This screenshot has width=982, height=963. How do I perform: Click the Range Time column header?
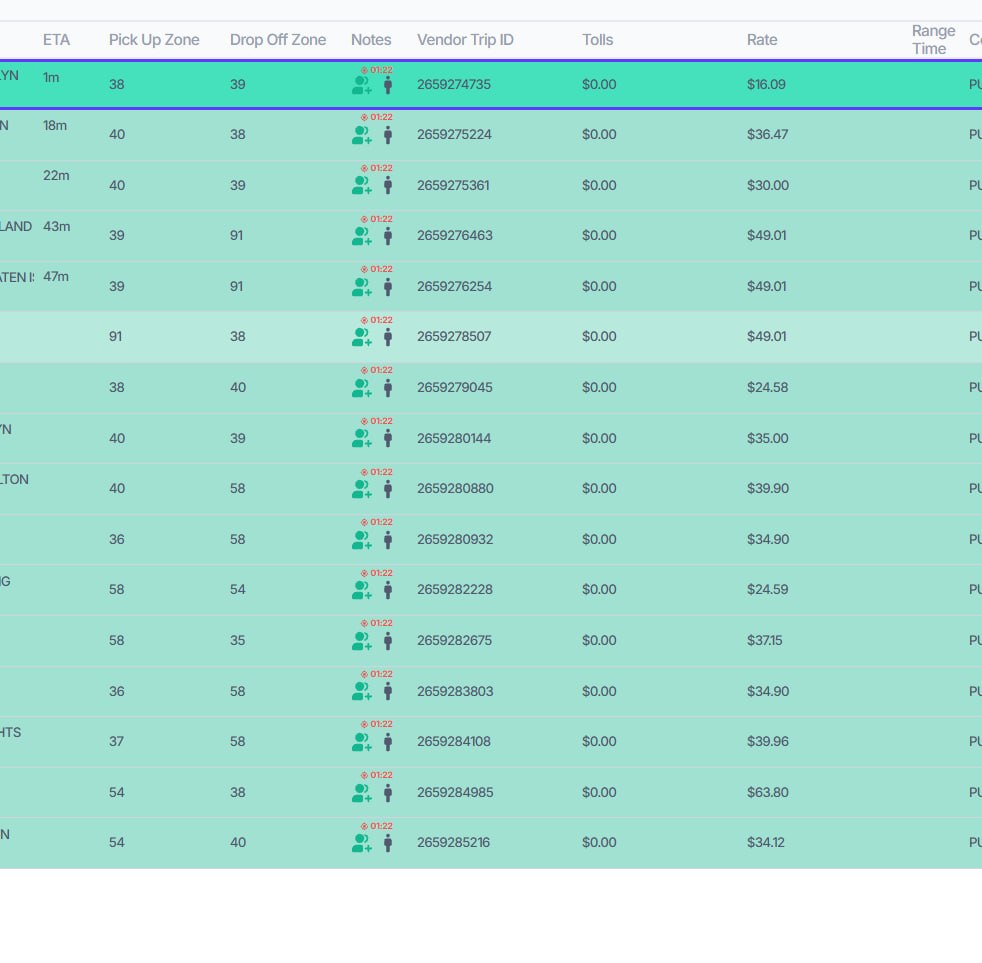pos(933,39)
